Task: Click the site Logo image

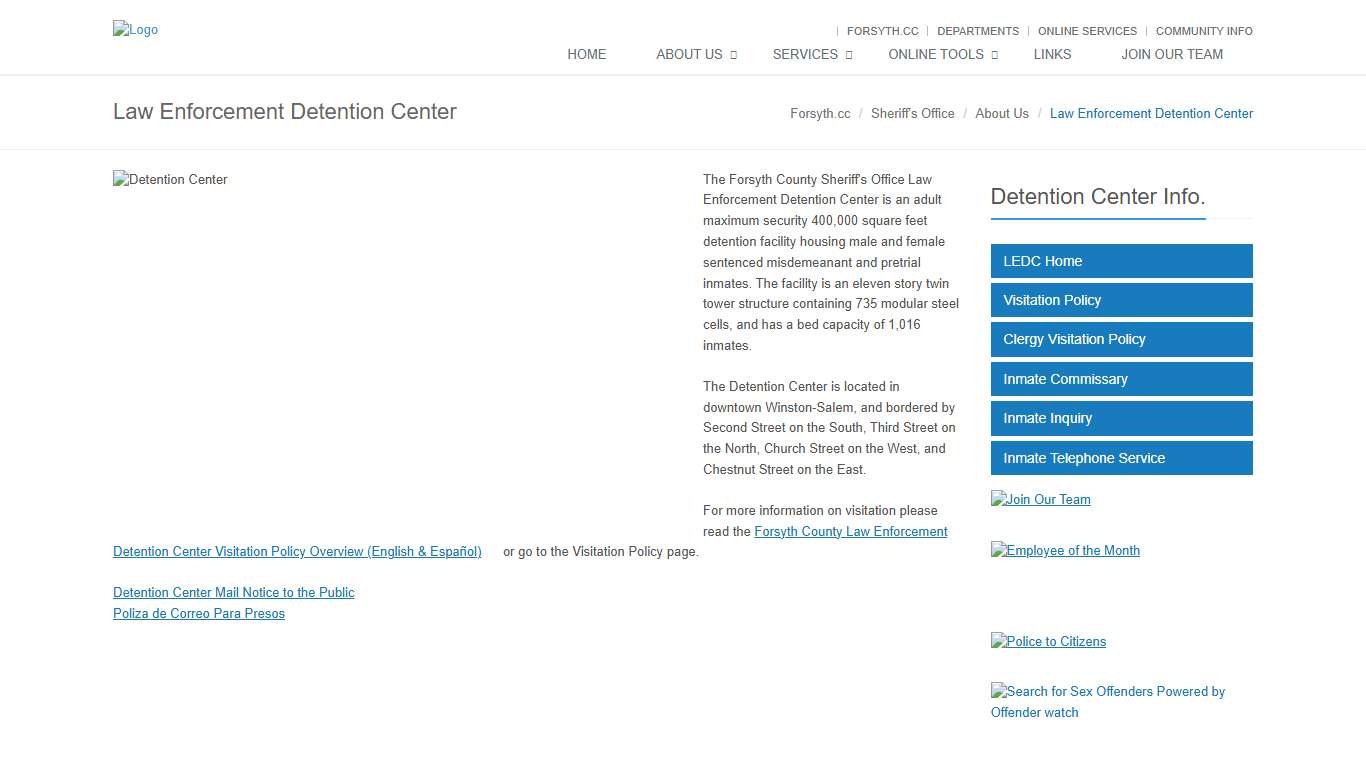Action: (135, 29)
